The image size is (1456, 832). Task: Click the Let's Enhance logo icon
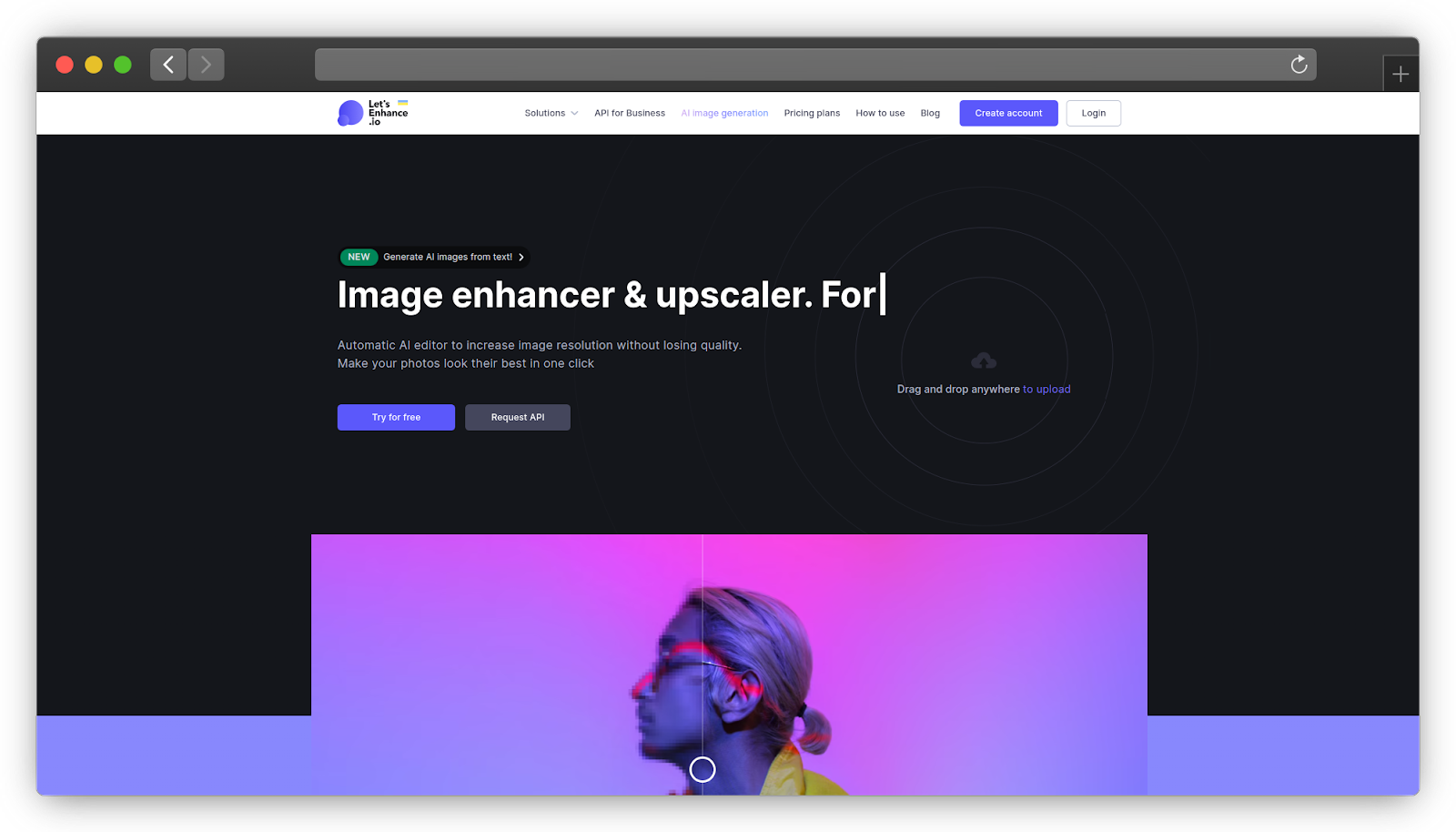point(350,113)
